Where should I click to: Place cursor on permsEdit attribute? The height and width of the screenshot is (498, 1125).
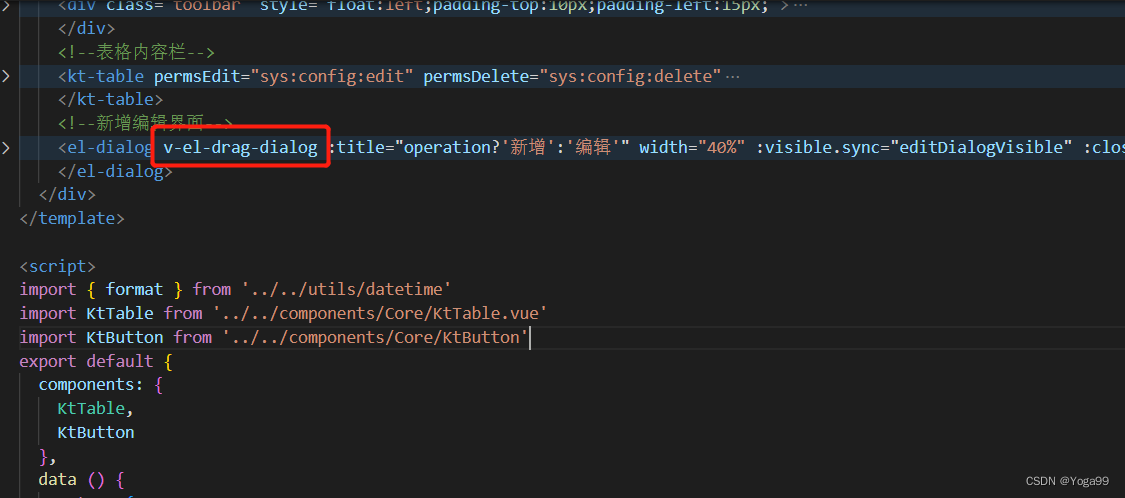pos(197,76)
